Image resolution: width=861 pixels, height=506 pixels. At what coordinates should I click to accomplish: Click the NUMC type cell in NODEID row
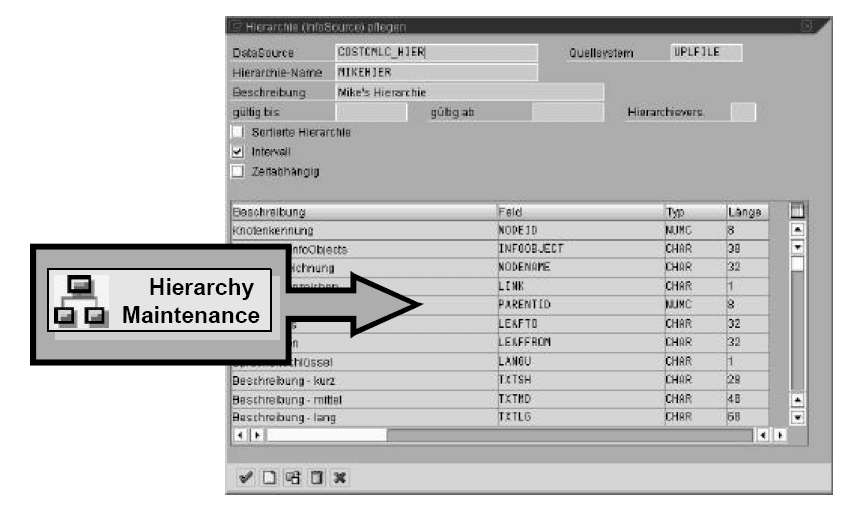coord(695,230)
